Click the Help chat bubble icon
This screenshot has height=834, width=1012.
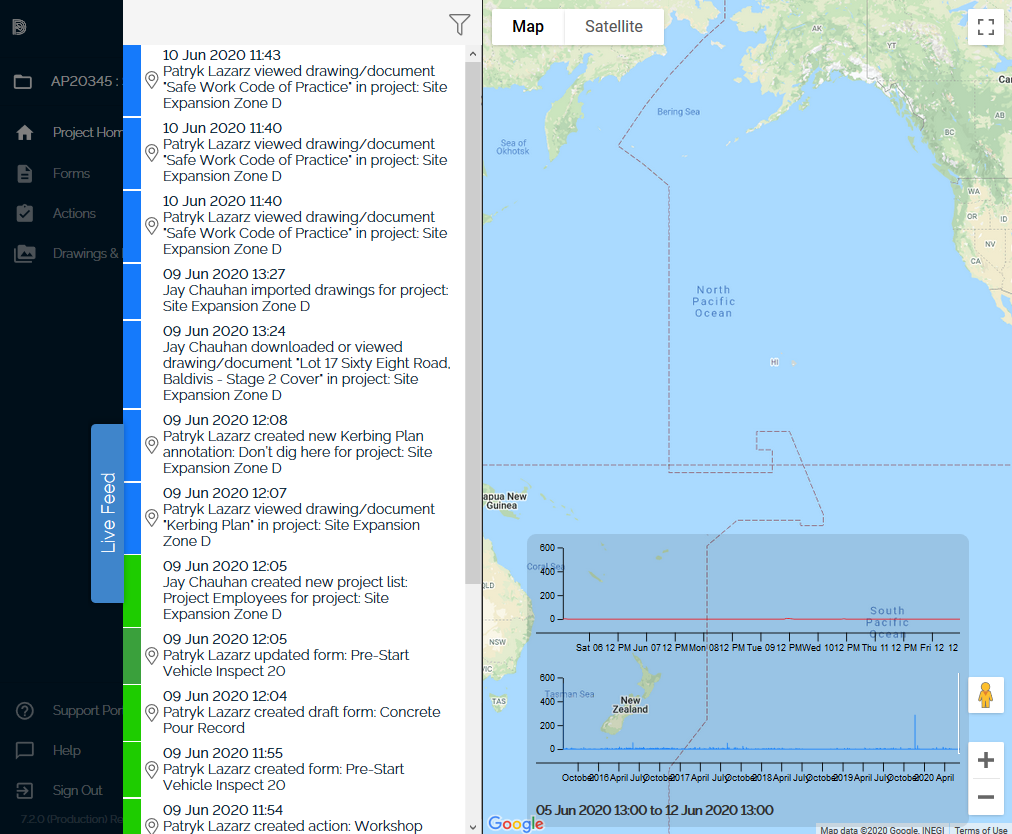[x=25, y=750]
